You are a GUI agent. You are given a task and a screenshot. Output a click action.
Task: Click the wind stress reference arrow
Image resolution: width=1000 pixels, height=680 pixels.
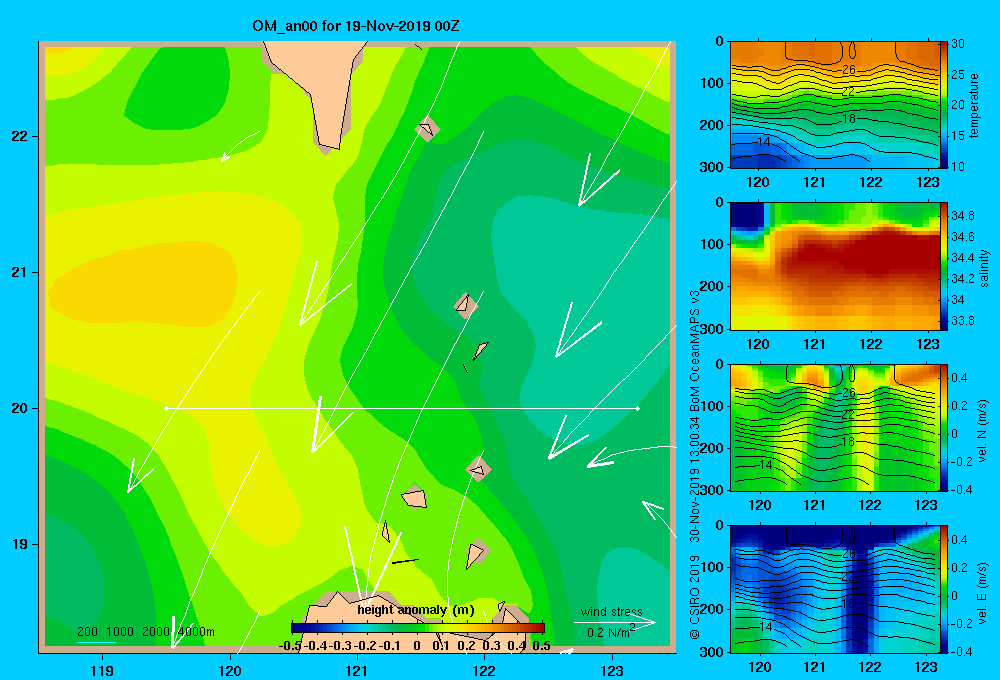pos(615,622)
